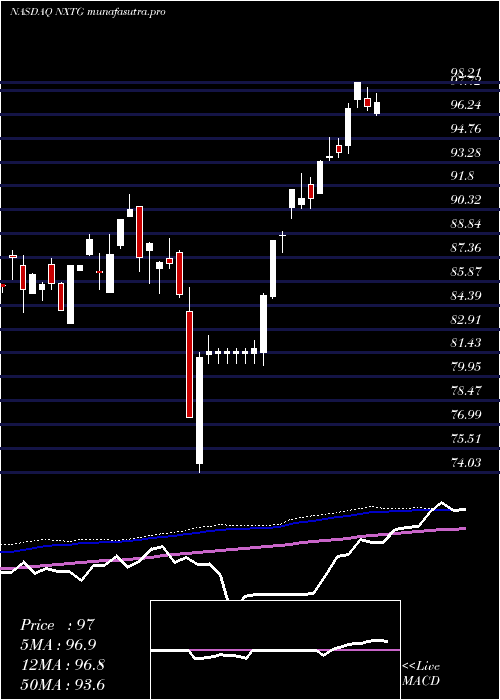Select the 75.51 price axis label
The width and height of the screenshot is (500, 700).
[x=466, y=439]
